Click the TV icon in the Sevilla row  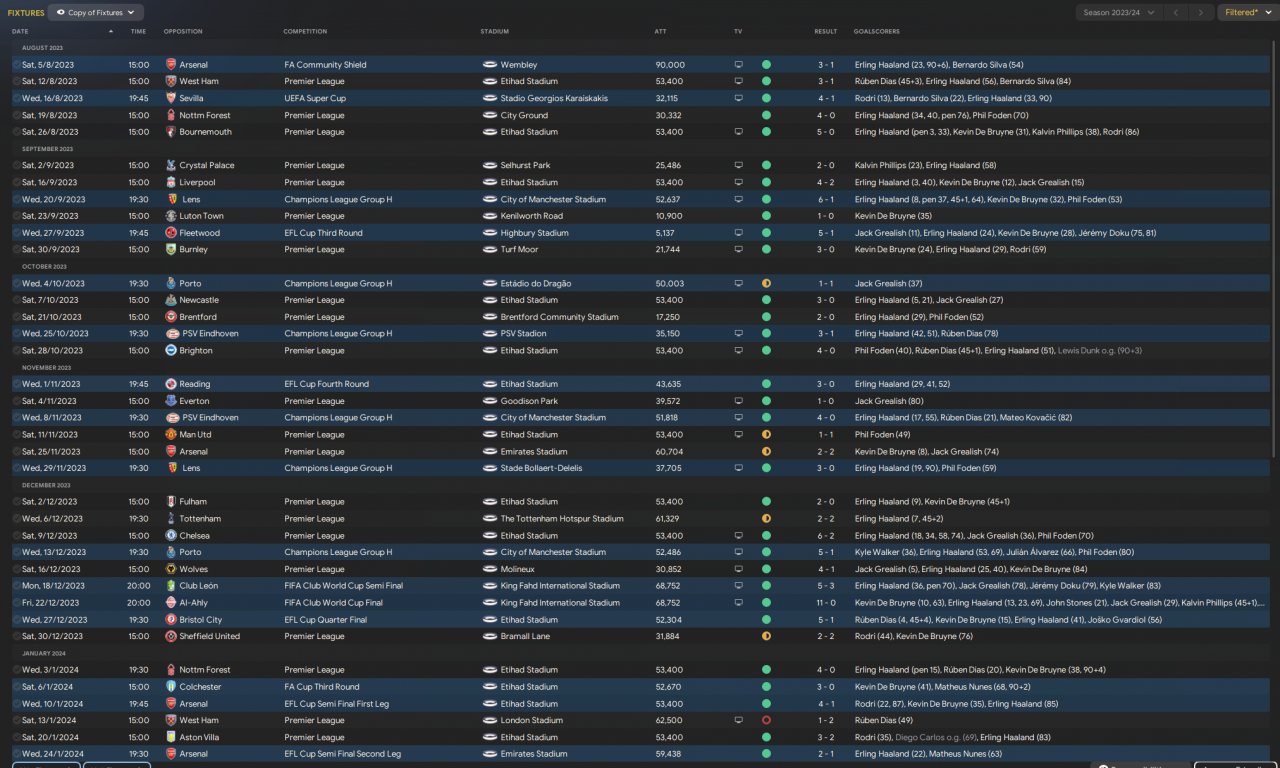739,98
